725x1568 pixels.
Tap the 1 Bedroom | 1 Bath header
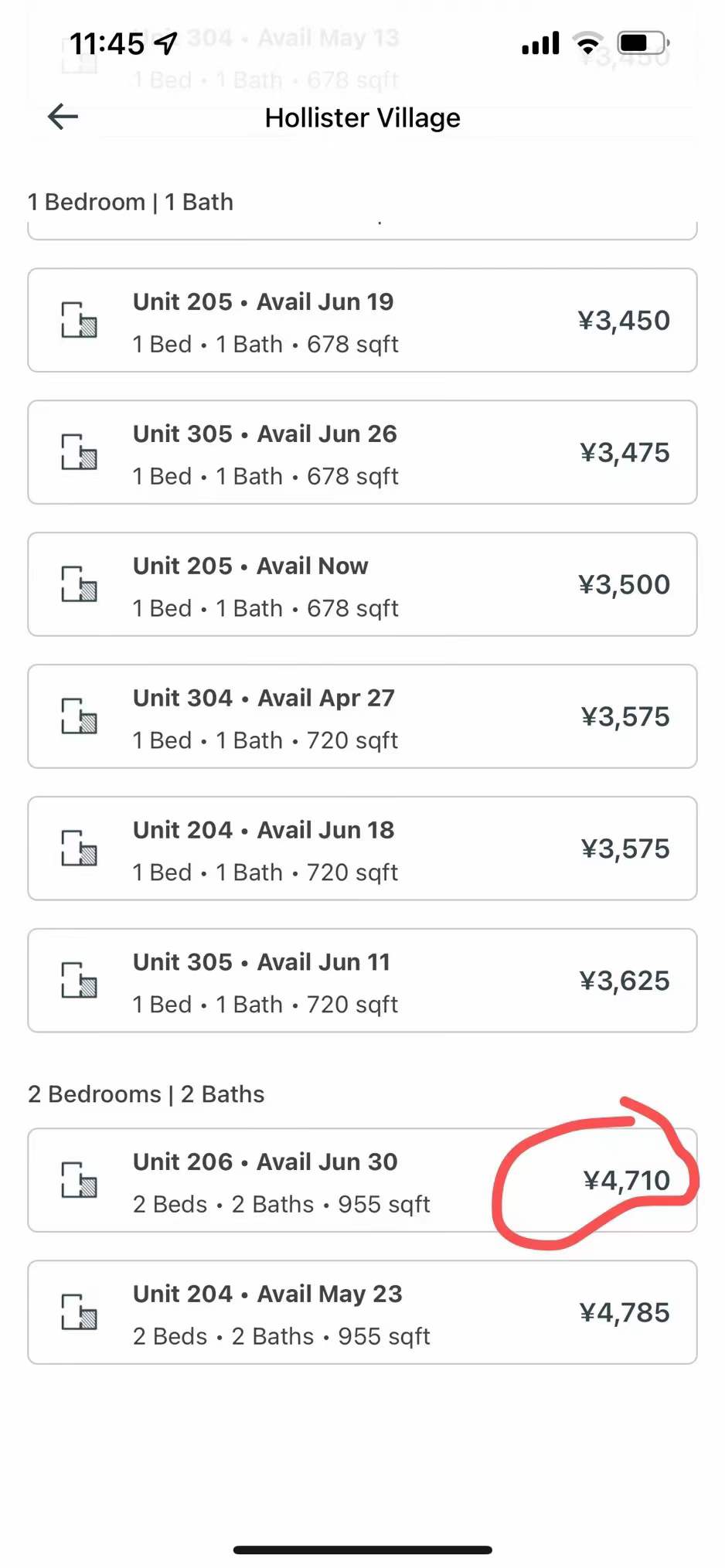tap(131, 202)
